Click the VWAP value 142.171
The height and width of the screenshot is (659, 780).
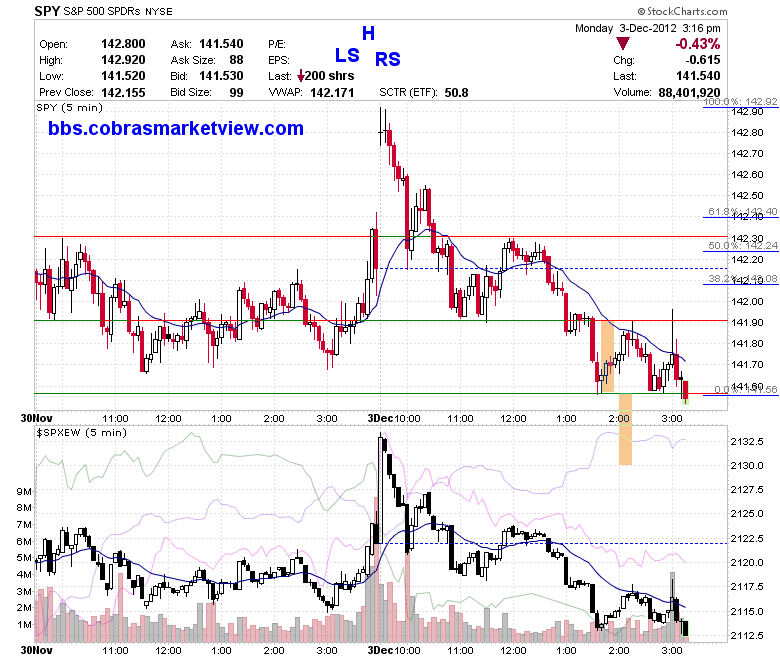[332, 93]
